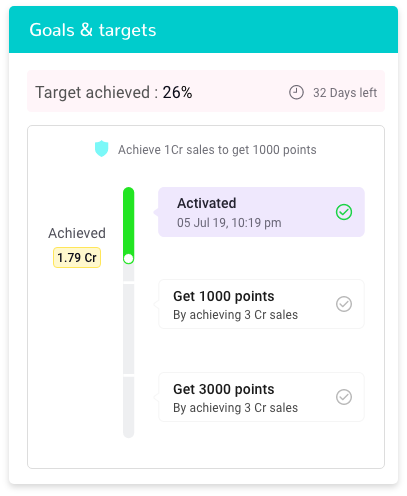Click the Achieved label
Viewport: 407px width, 496px height.
pyautogui.click(x=77, y=233)
